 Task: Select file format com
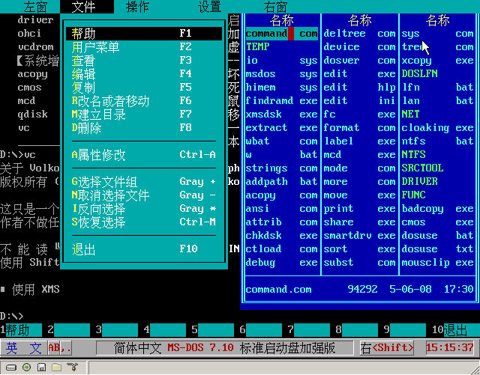(360, 128)
